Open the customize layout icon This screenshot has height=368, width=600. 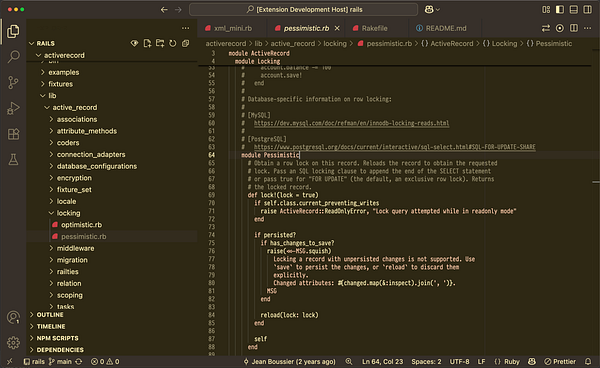click(546, 10)
